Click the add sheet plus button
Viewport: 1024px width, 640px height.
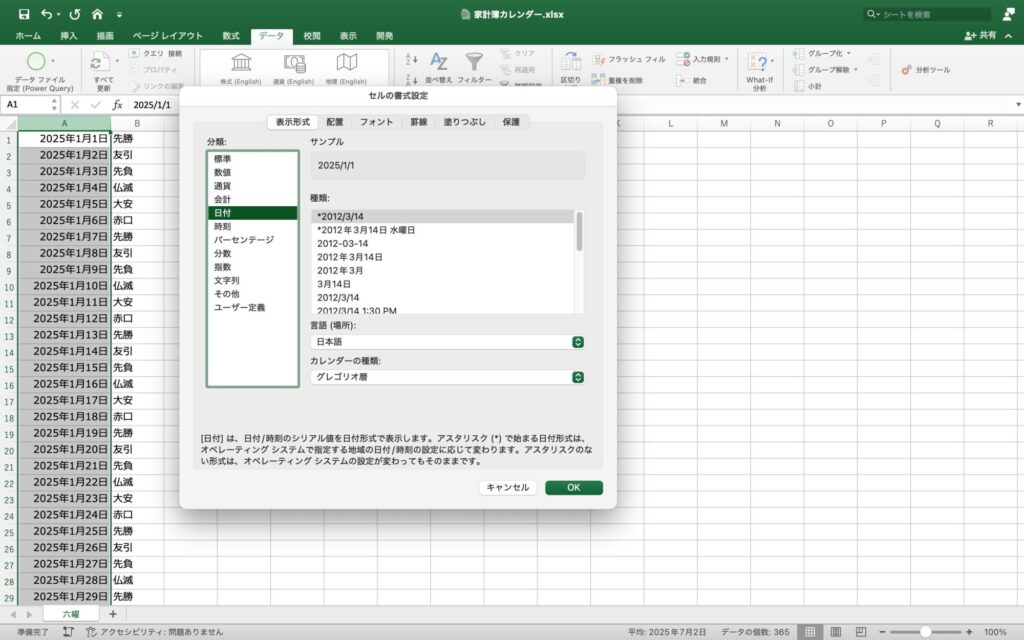[113, 614]
